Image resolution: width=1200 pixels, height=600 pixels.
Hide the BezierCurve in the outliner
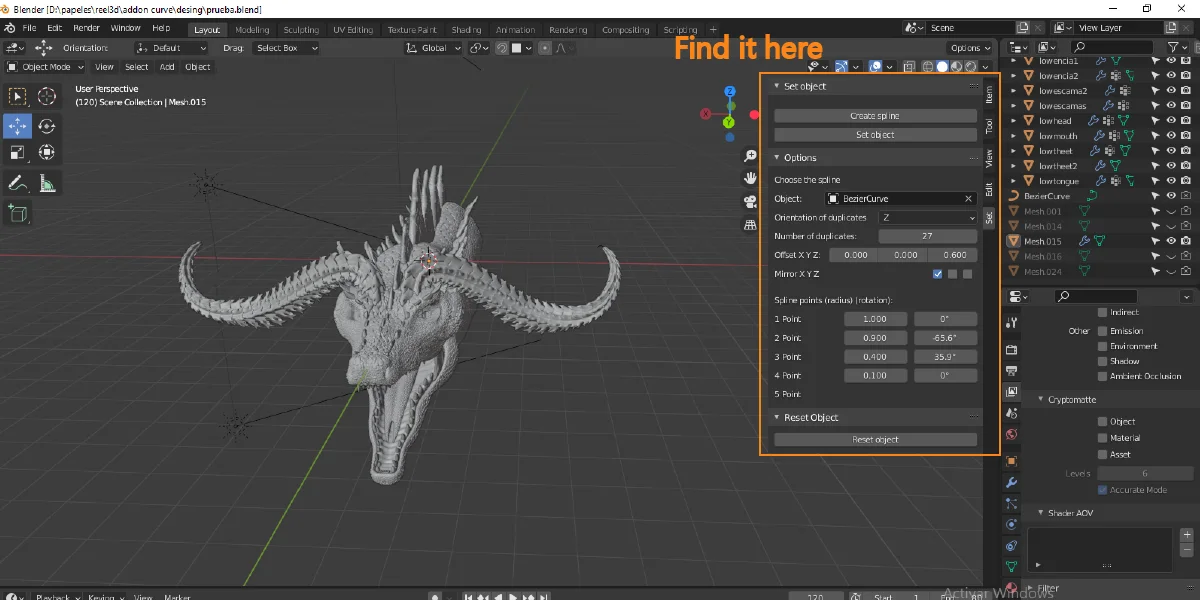(1170, 196)
